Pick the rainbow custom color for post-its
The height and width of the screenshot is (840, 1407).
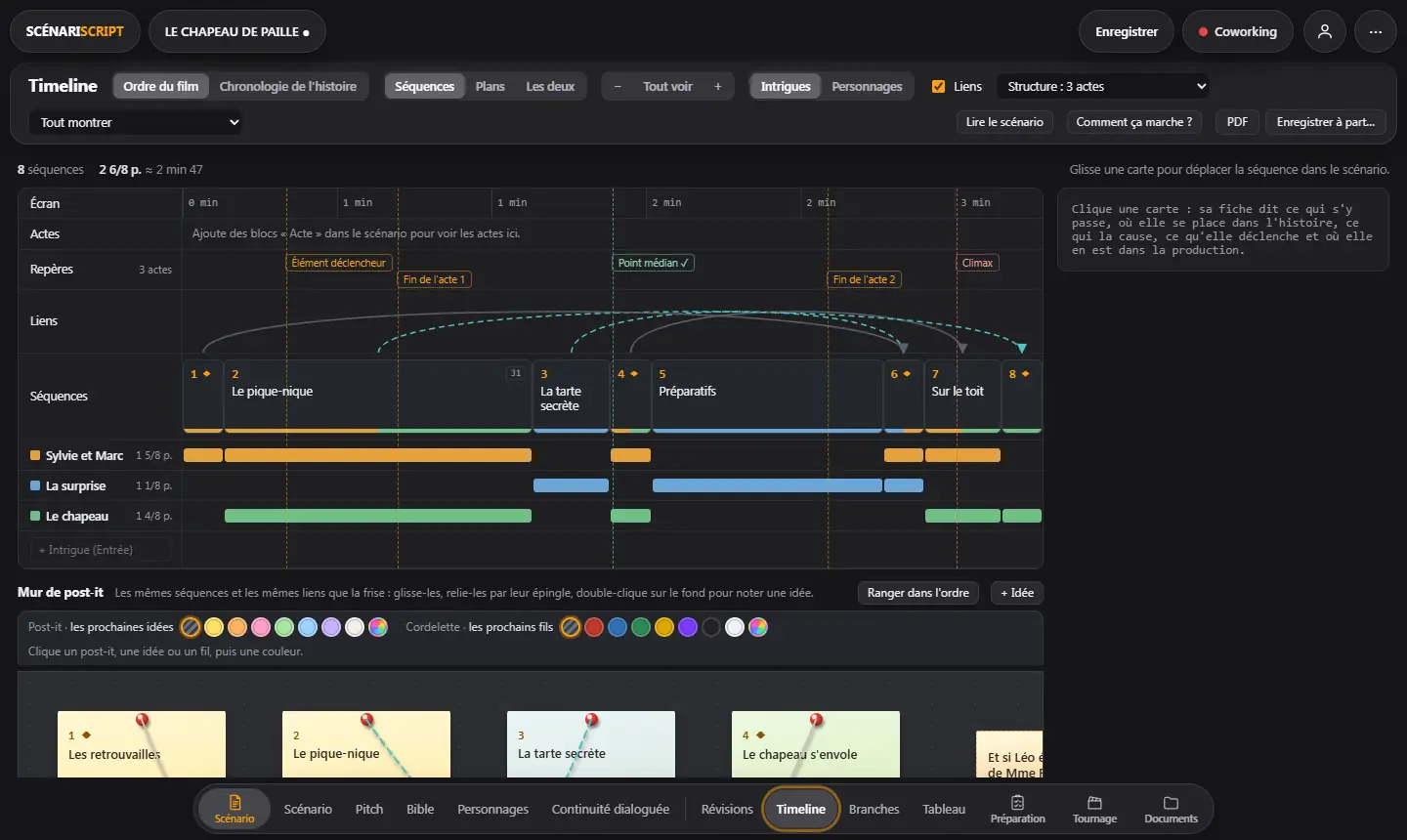coord(378,627)
